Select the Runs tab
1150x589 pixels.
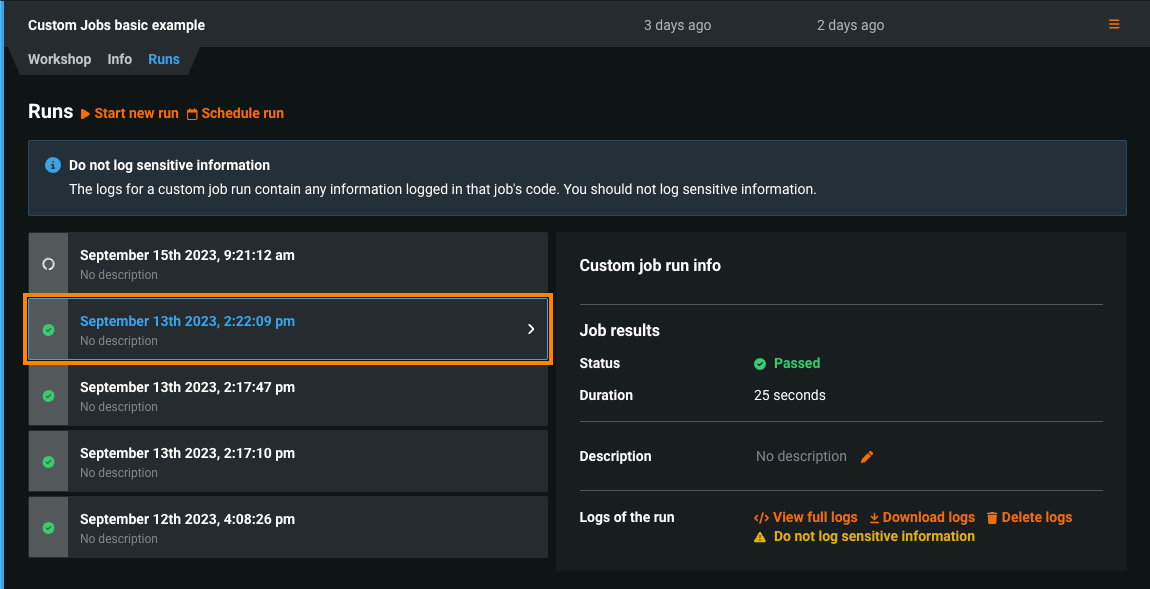click(x=164, y=59)
